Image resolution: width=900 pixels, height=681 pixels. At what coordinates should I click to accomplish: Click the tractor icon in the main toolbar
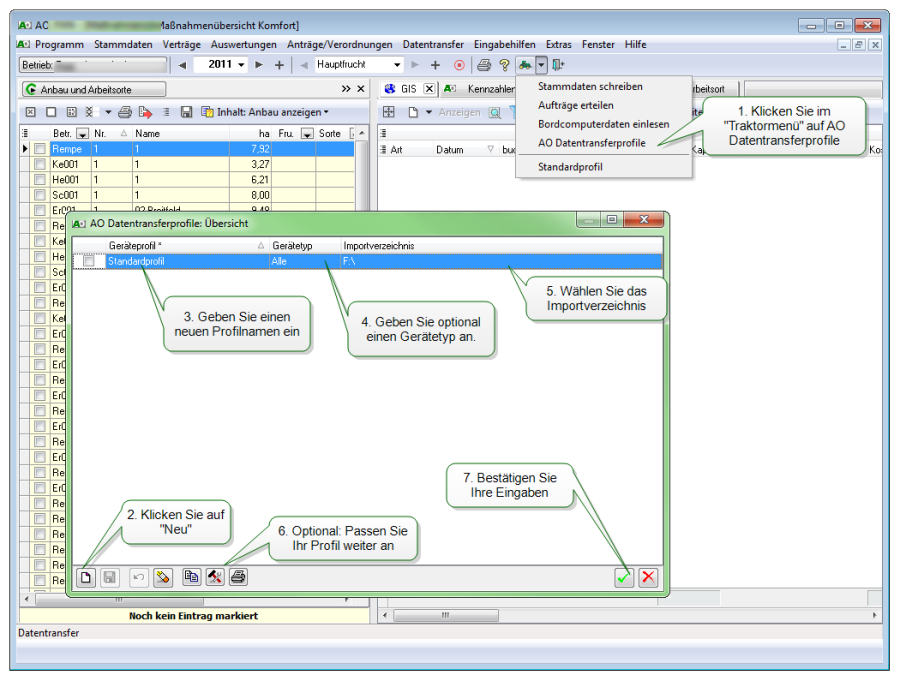(525, 65)
